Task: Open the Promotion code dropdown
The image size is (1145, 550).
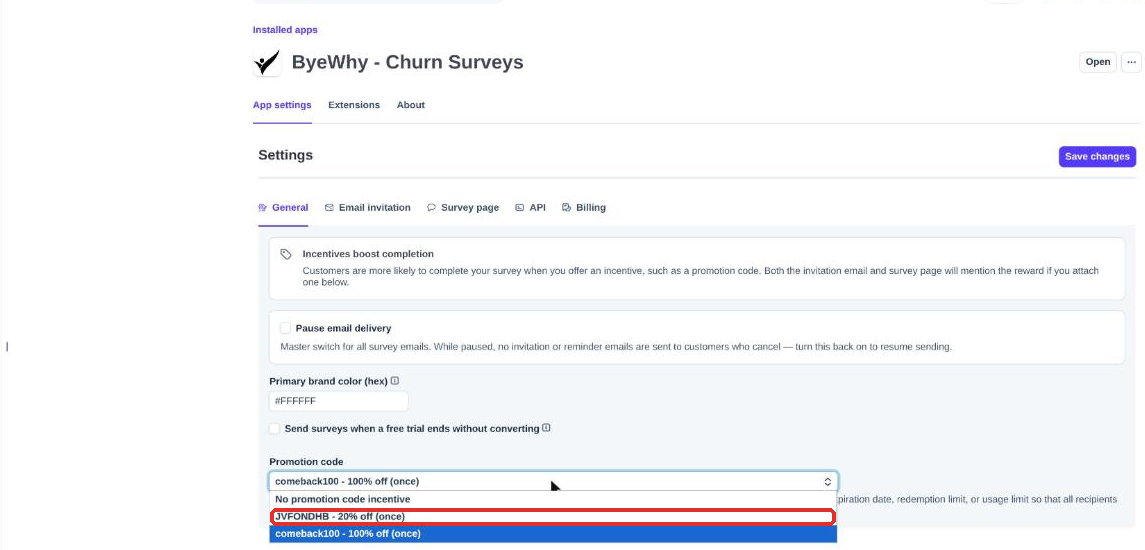Action: point(554,481)
